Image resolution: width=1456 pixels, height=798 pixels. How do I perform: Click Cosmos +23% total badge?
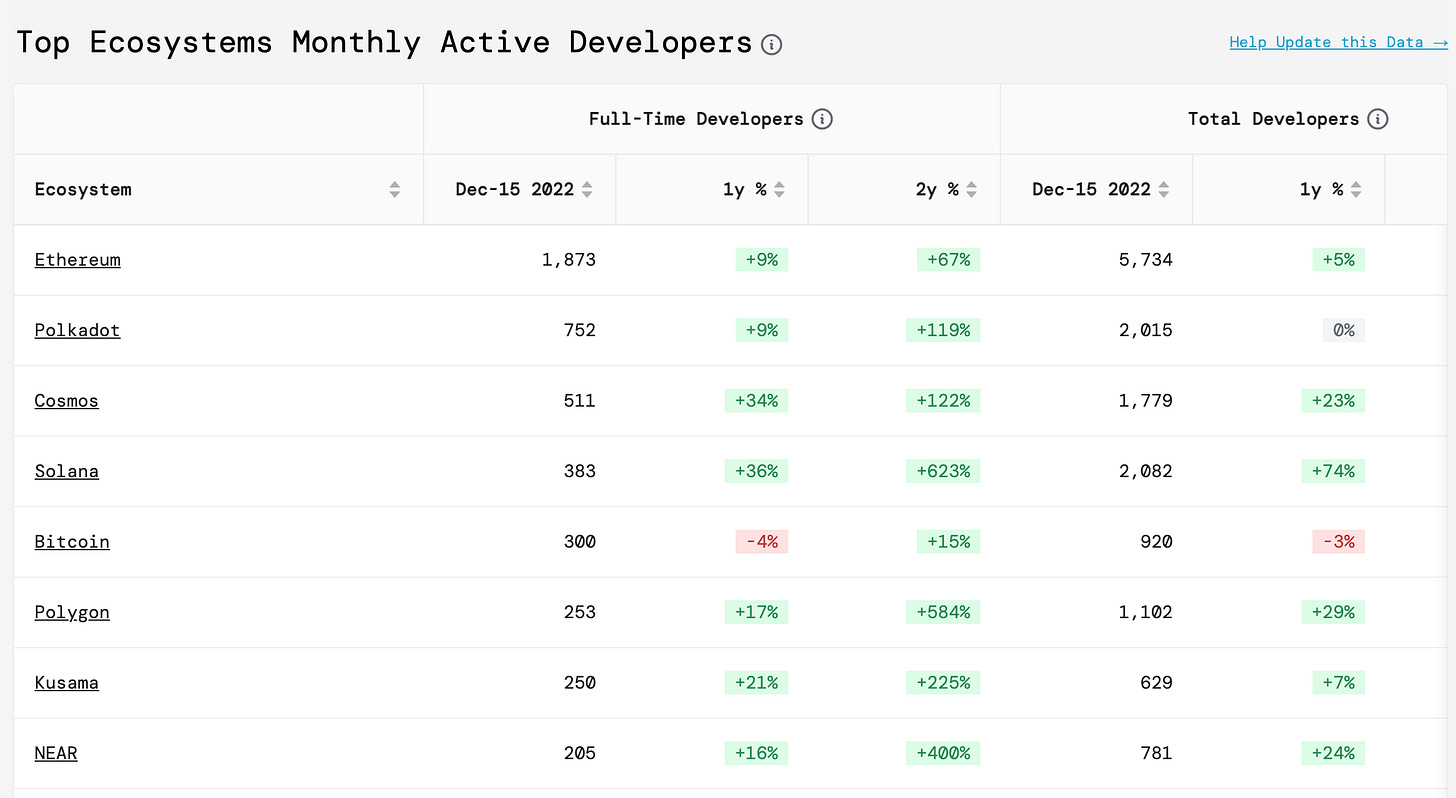[x=1333, y=401]
